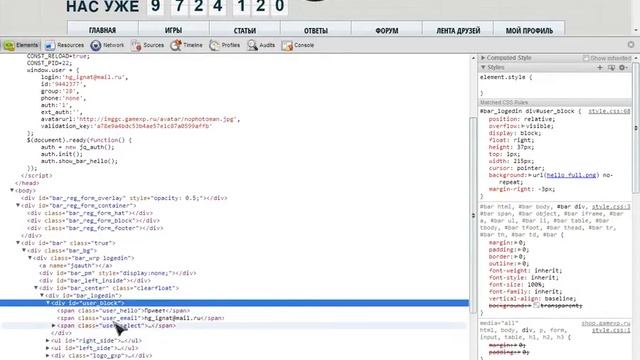
Task: Click element.style rule block
Action: (555, 85)
